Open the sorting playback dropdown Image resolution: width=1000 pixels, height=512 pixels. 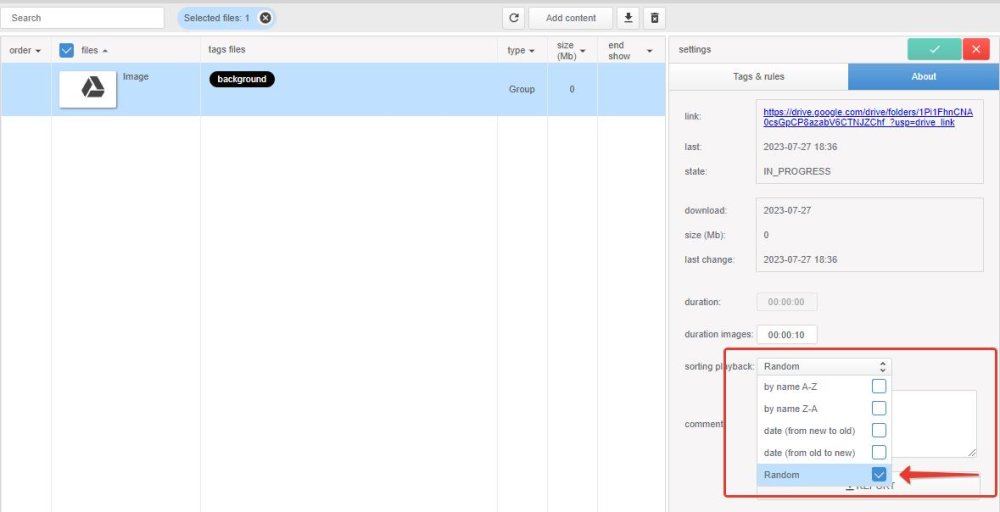tap(824, 367)
